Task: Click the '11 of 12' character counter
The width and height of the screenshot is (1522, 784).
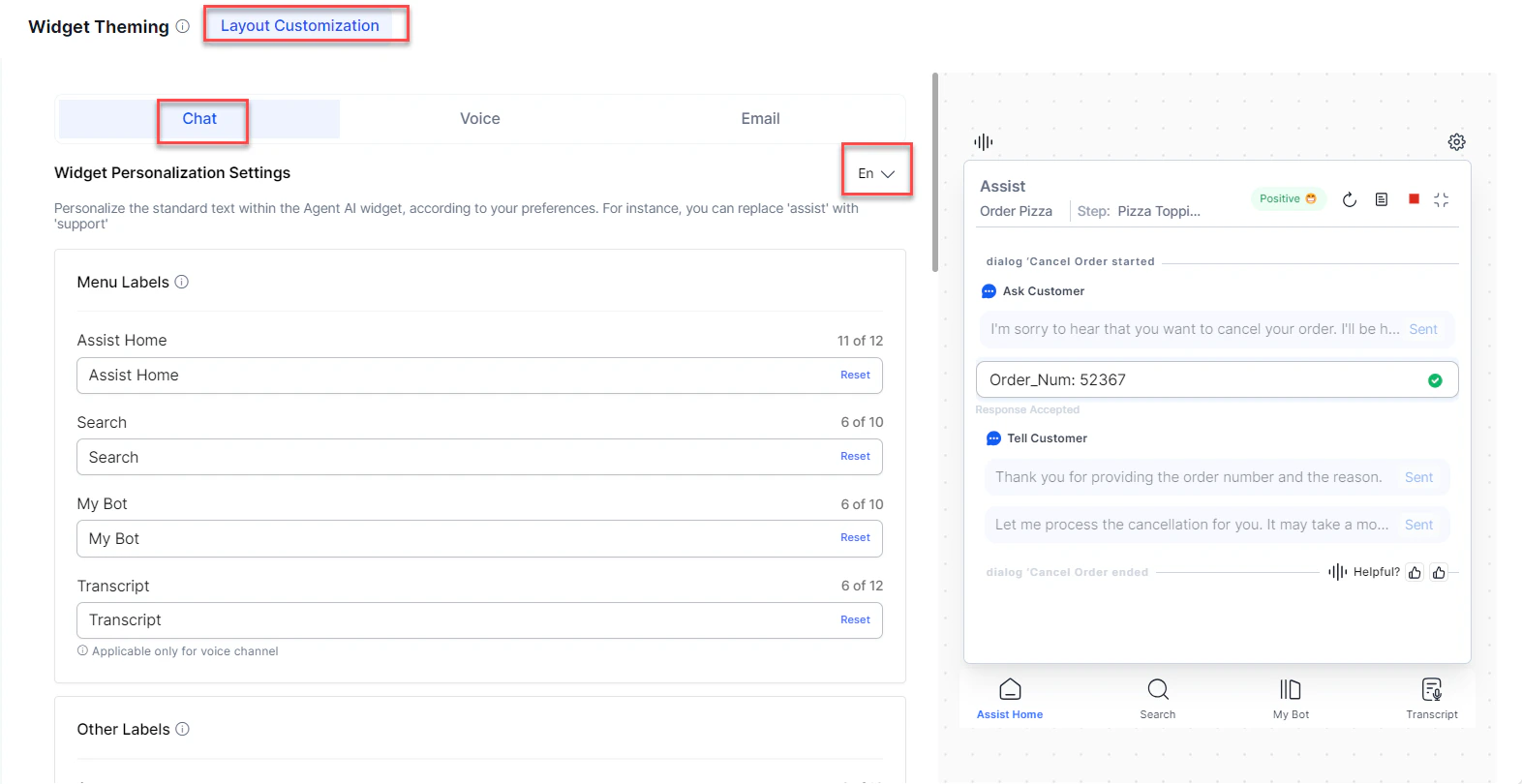Action: pos(860,341)
